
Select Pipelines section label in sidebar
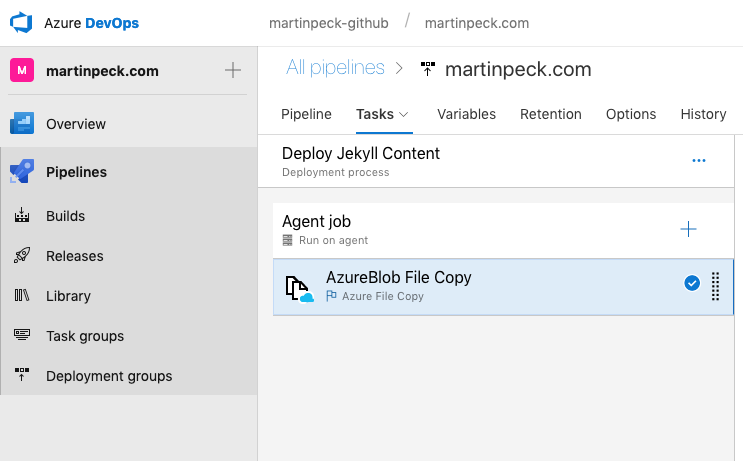76,172
